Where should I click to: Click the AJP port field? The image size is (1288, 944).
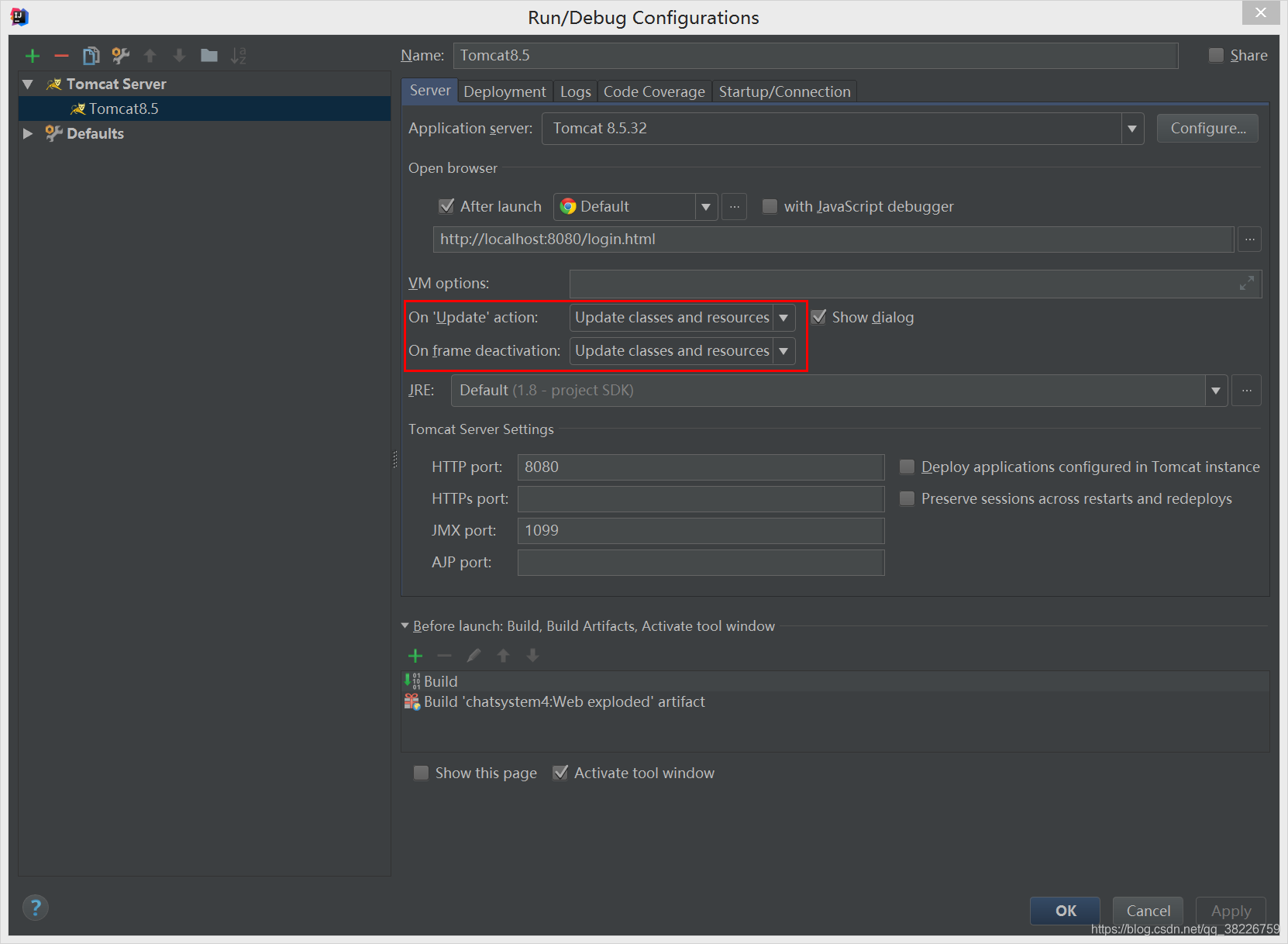701,563
